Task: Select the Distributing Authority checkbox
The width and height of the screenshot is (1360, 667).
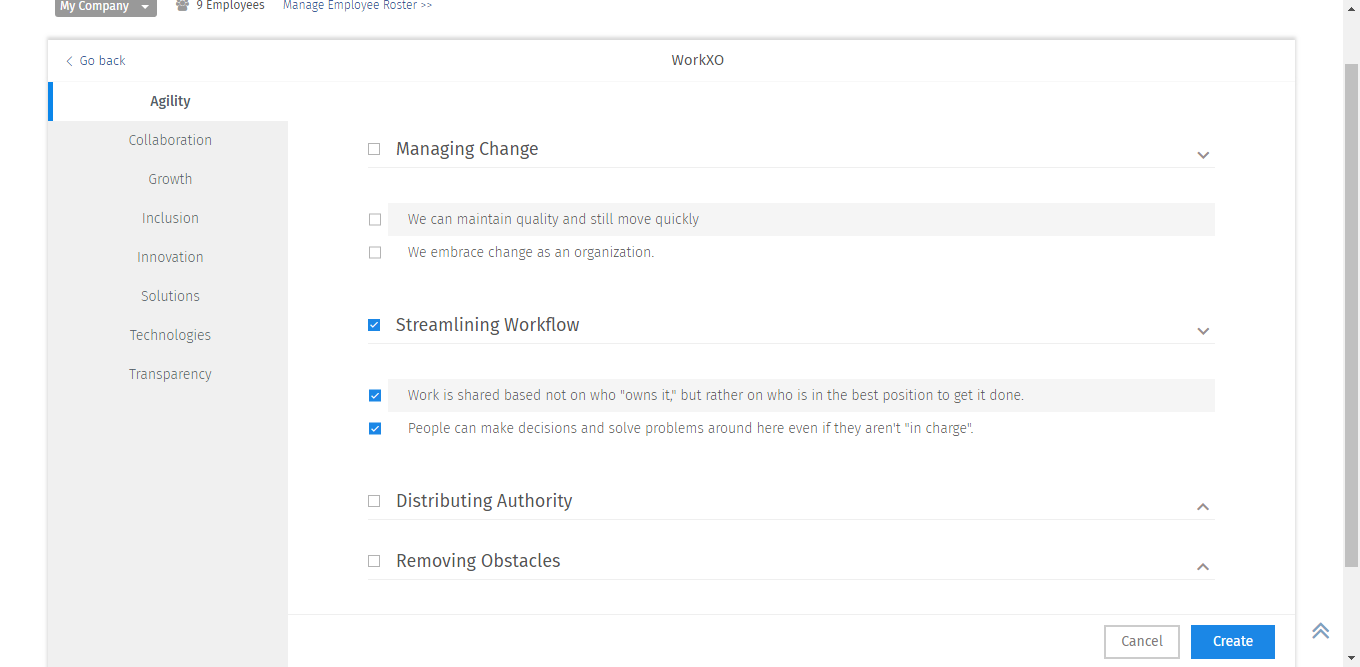Action: [374, 501]
